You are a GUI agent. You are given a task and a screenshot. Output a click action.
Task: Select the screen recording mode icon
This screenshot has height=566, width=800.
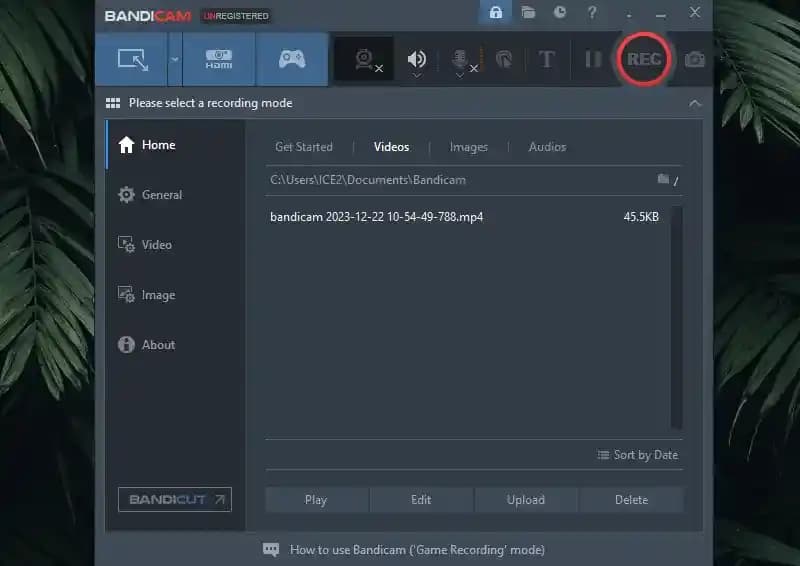click(x=133, y=59)
